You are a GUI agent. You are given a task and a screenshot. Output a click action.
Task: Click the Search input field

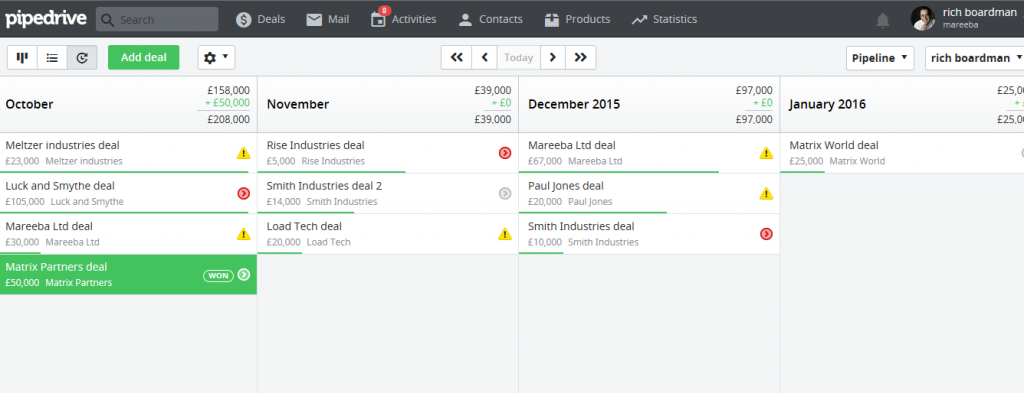point(157,20)
